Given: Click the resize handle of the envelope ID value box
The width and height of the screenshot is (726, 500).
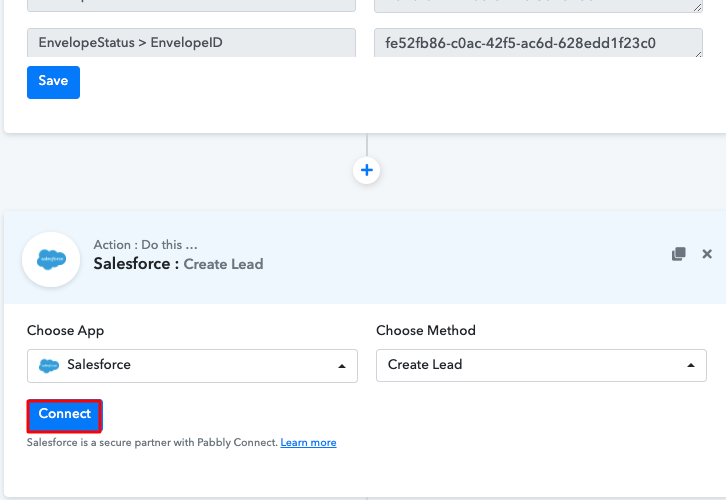Looking at the screenshot, I should coord(697,53).
